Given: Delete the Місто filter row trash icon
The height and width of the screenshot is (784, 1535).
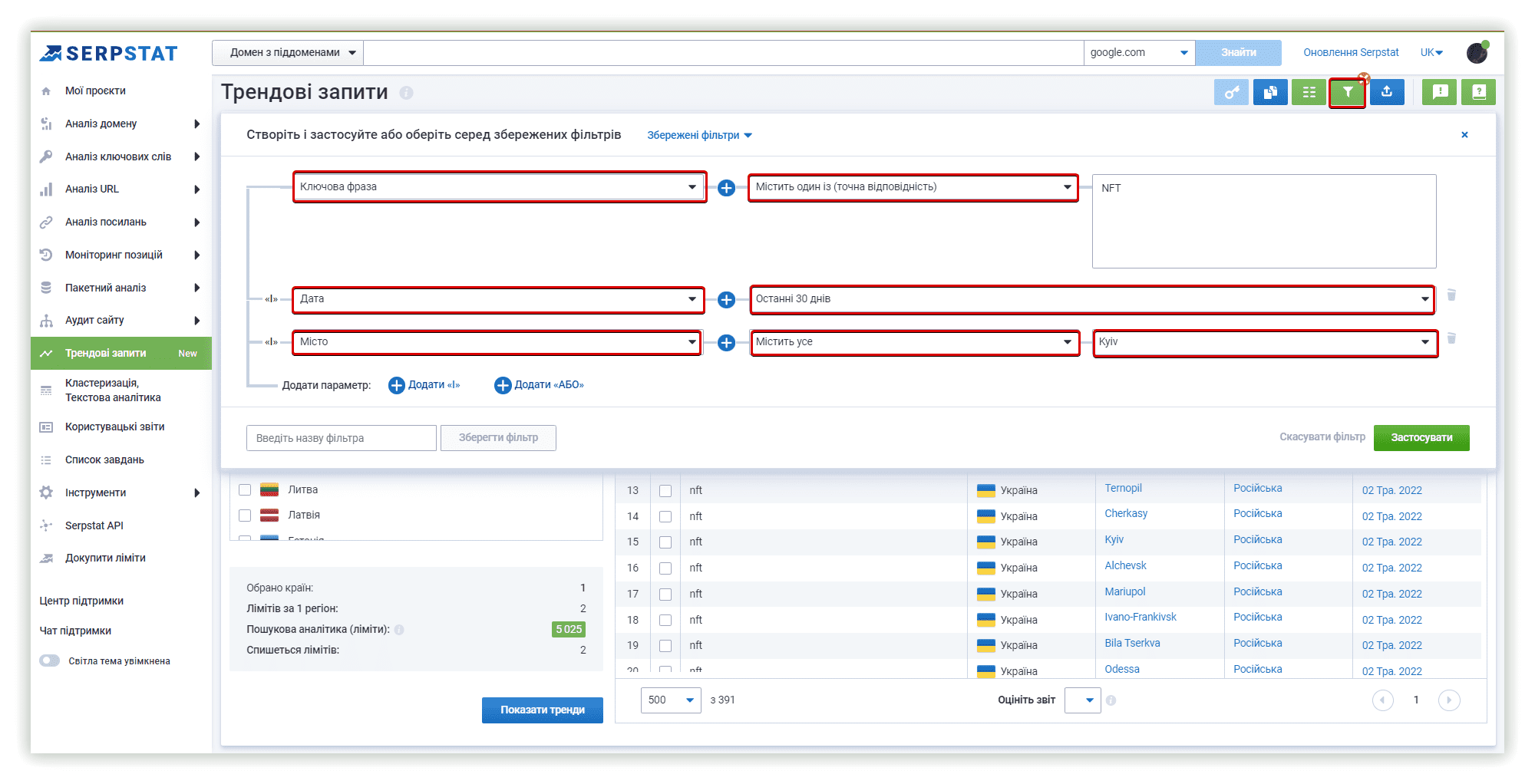Looking at the screenshot, I should point(1451,338).
